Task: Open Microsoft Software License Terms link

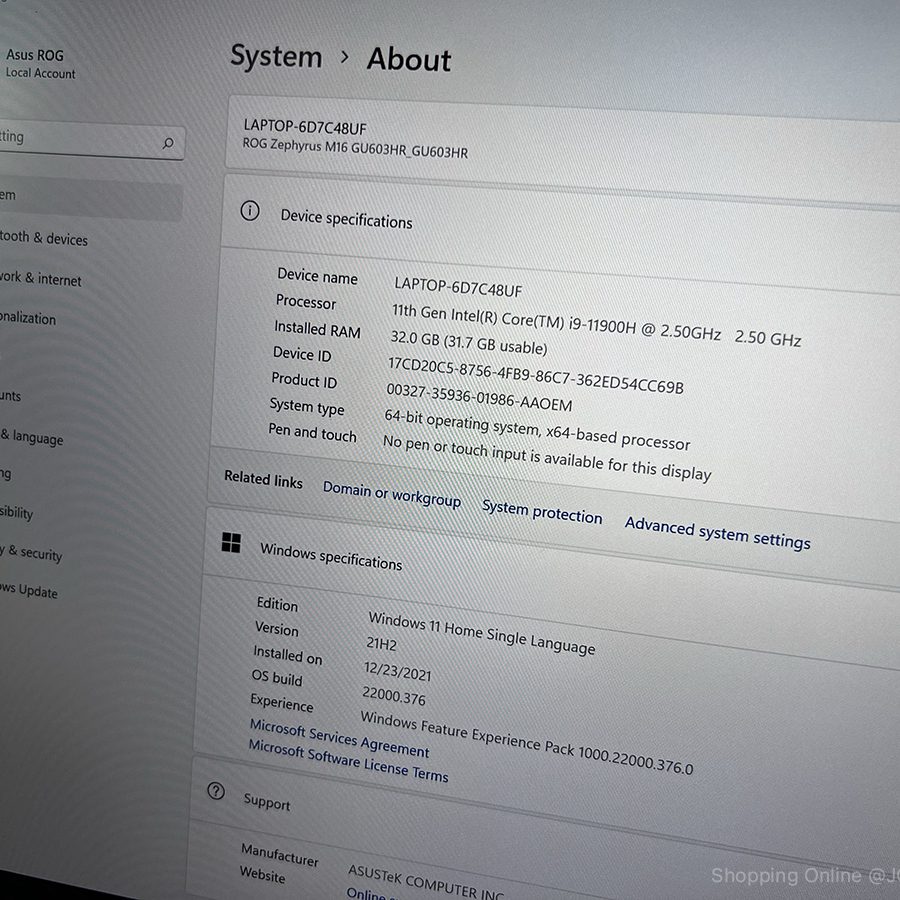Action: coord(348,761)
